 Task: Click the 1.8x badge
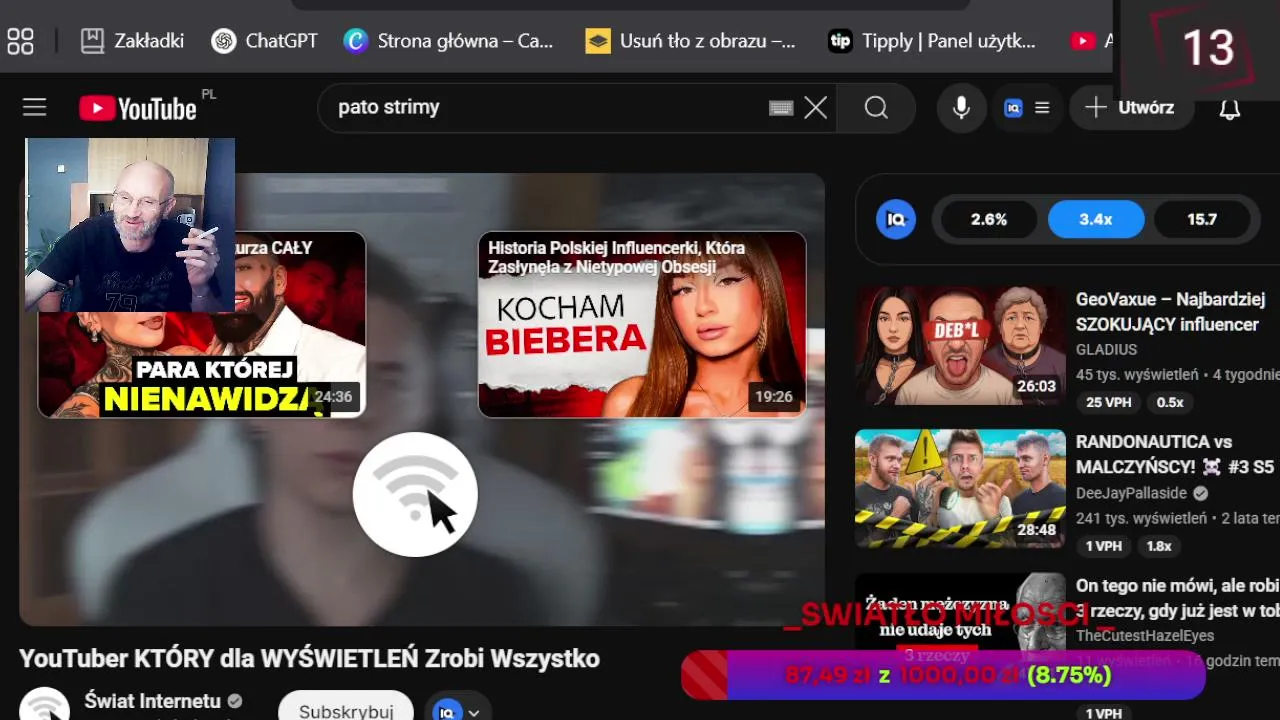click(1159, 546)
